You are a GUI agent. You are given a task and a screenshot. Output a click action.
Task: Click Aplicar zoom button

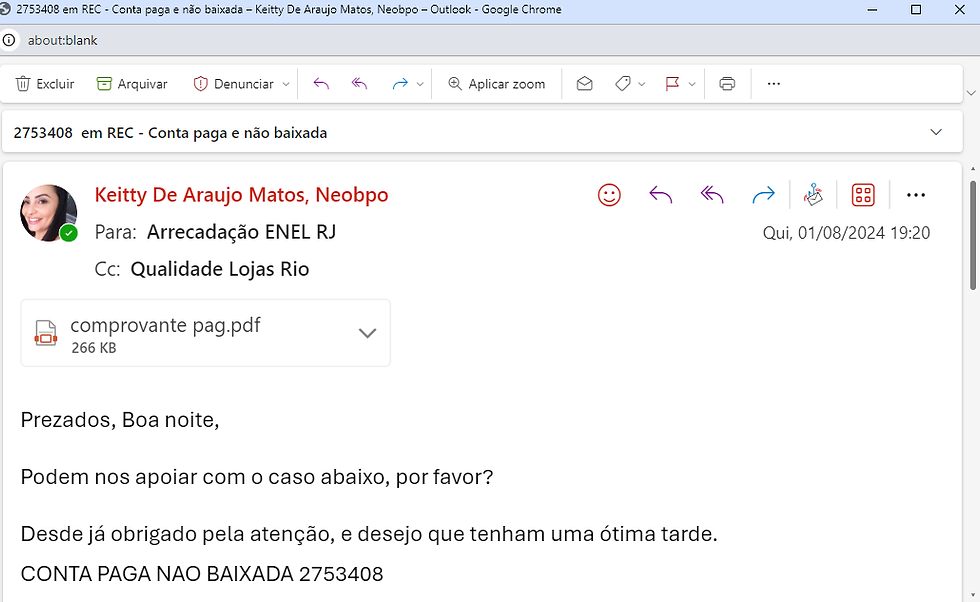(497, 84)
